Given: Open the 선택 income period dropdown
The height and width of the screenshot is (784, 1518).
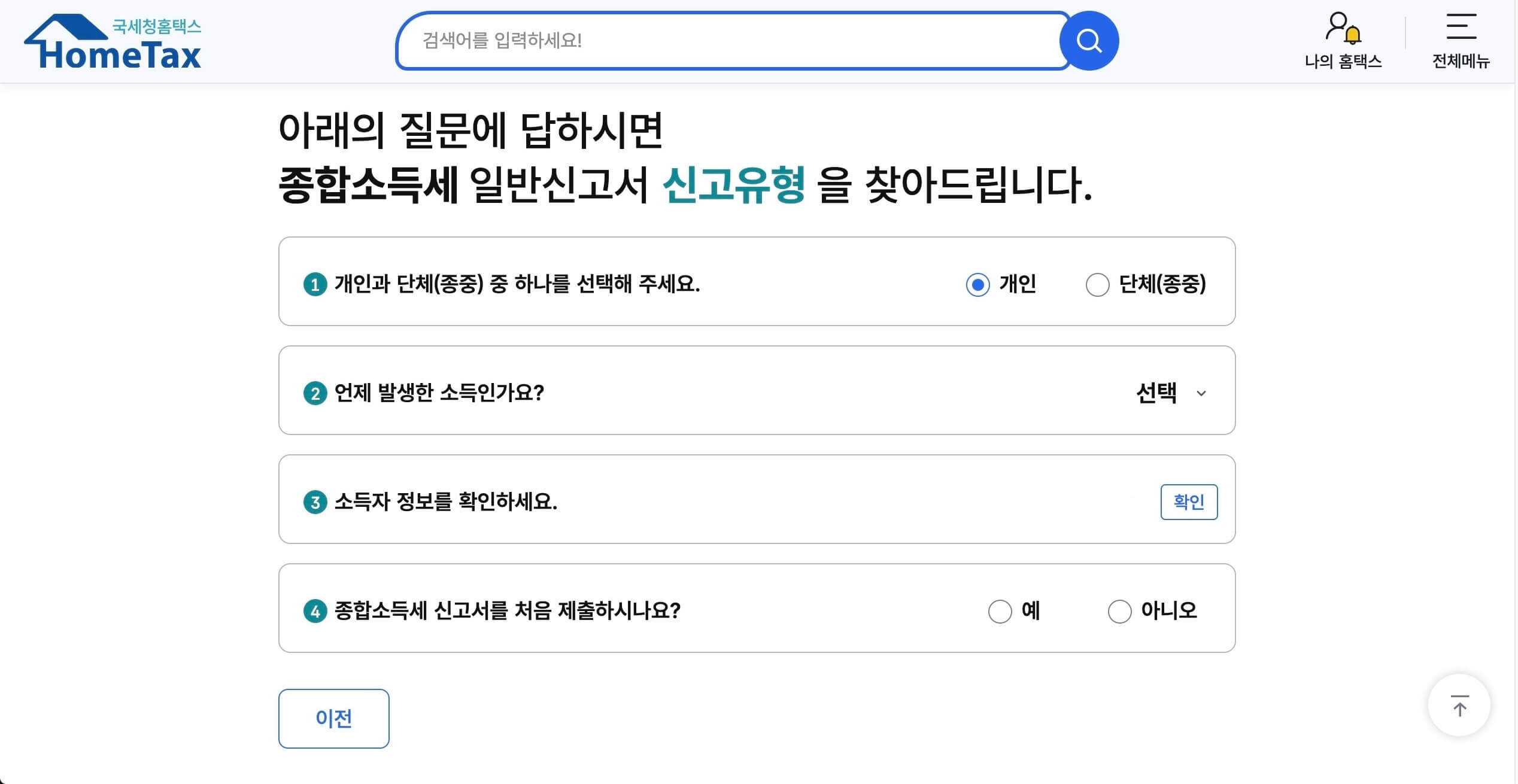Looking at the screenshot, I should click(x=1156, y=393).
